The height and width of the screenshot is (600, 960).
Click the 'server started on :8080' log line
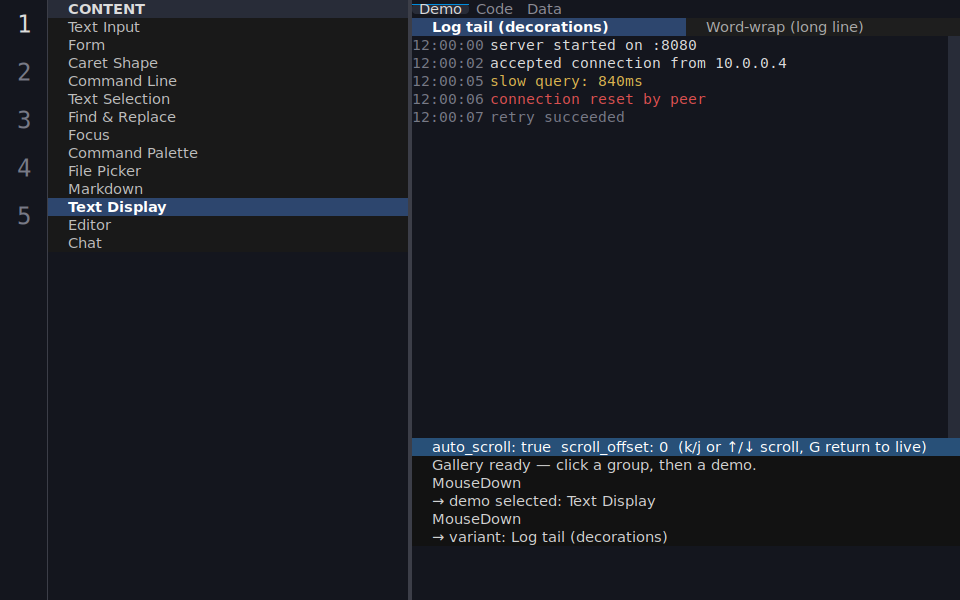(593, 45)
